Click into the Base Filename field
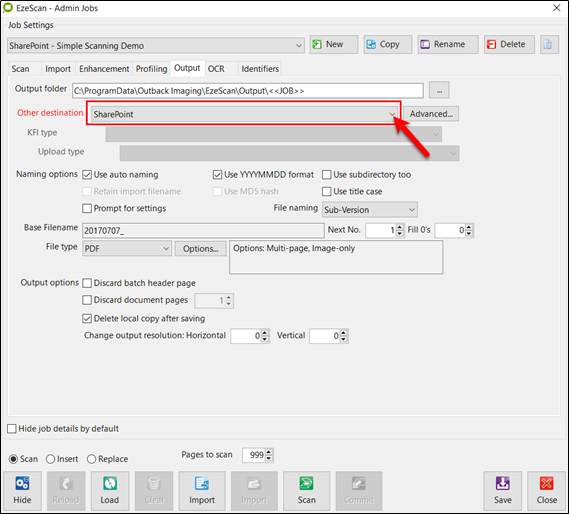This screenshot has height=514, width=569. click(x=203, y=231)
